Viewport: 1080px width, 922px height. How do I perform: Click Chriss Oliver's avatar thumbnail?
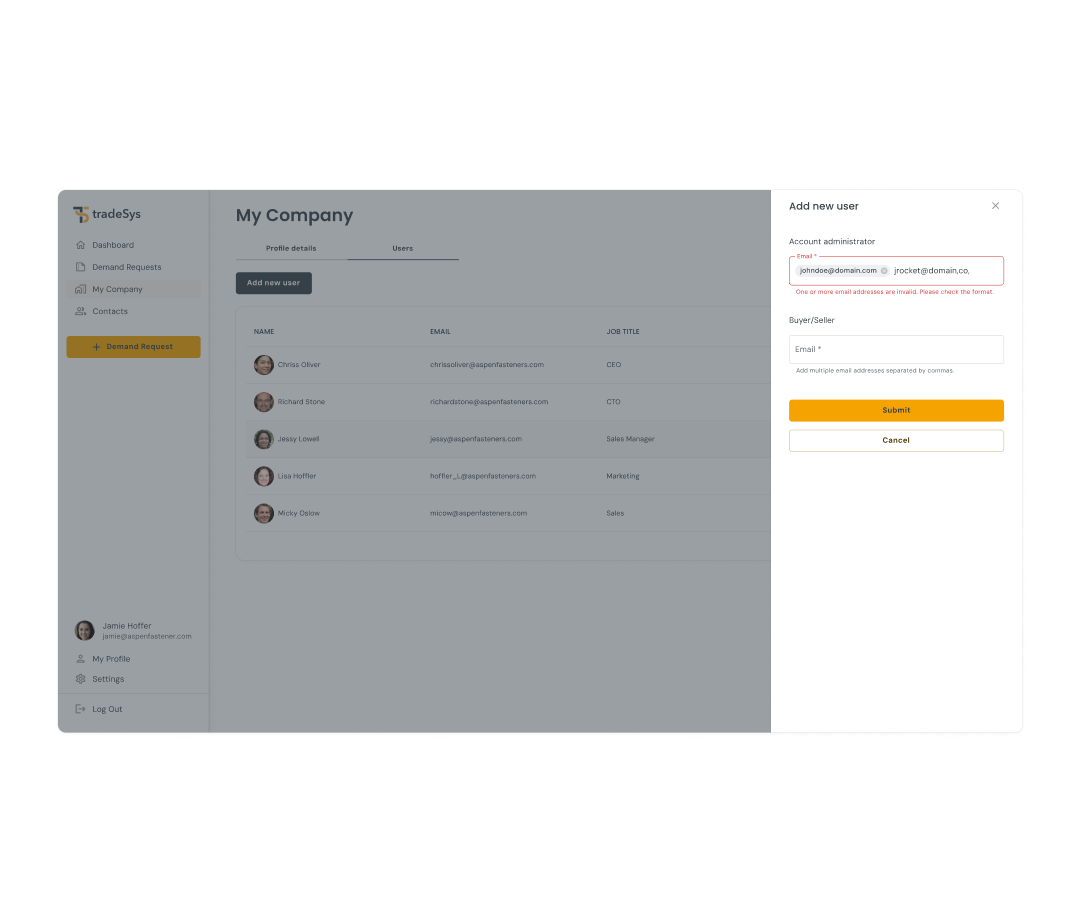[x=264, y=365]
